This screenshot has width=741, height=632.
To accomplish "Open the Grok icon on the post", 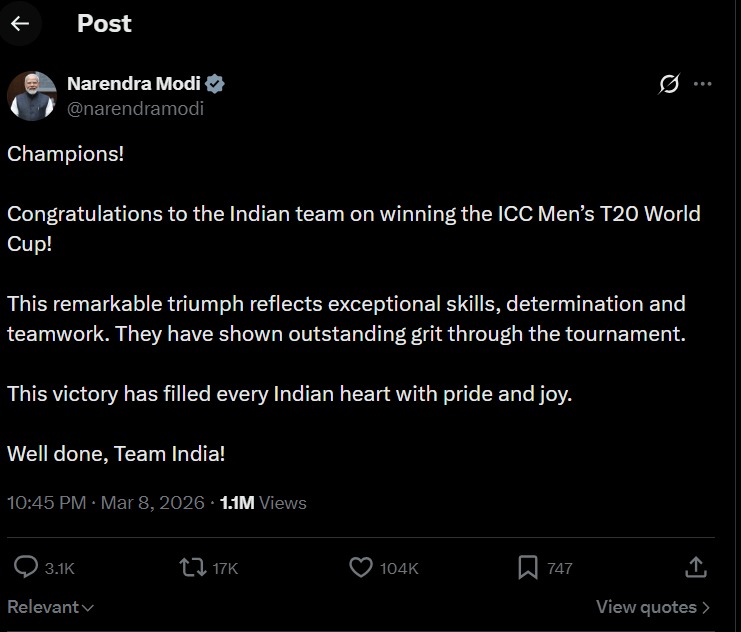I will pyautogui.click(x=669, y=85).
